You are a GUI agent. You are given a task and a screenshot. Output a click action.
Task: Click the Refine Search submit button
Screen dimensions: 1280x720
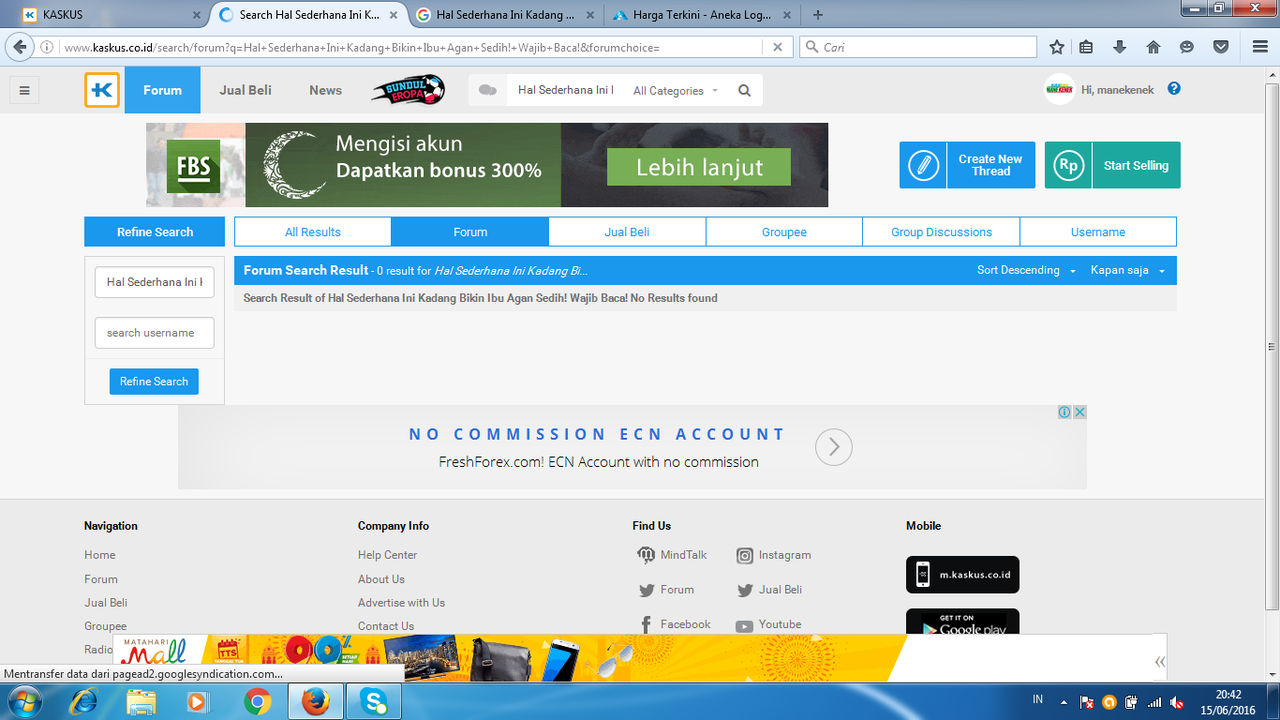(154, 381)
